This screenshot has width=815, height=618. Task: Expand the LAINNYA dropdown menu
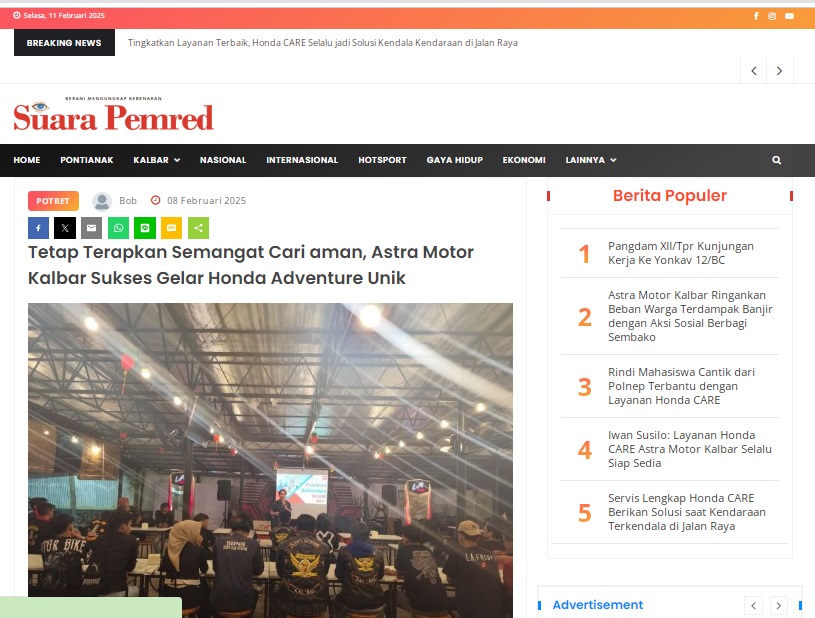(x=590, y=160)
